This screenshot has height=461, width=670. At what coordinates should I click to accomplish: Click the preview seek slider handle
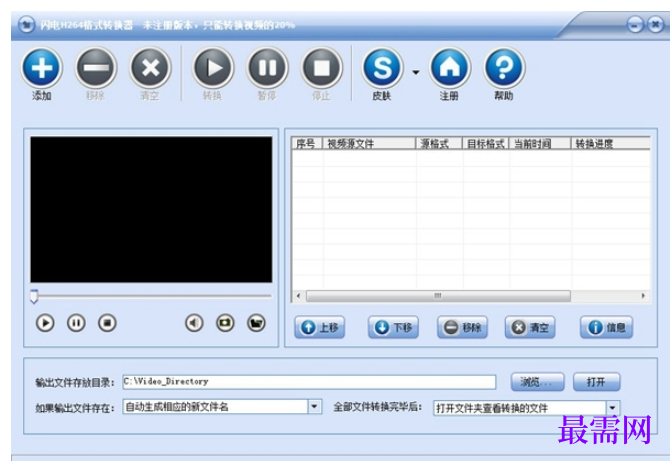[x=34, y=296]
